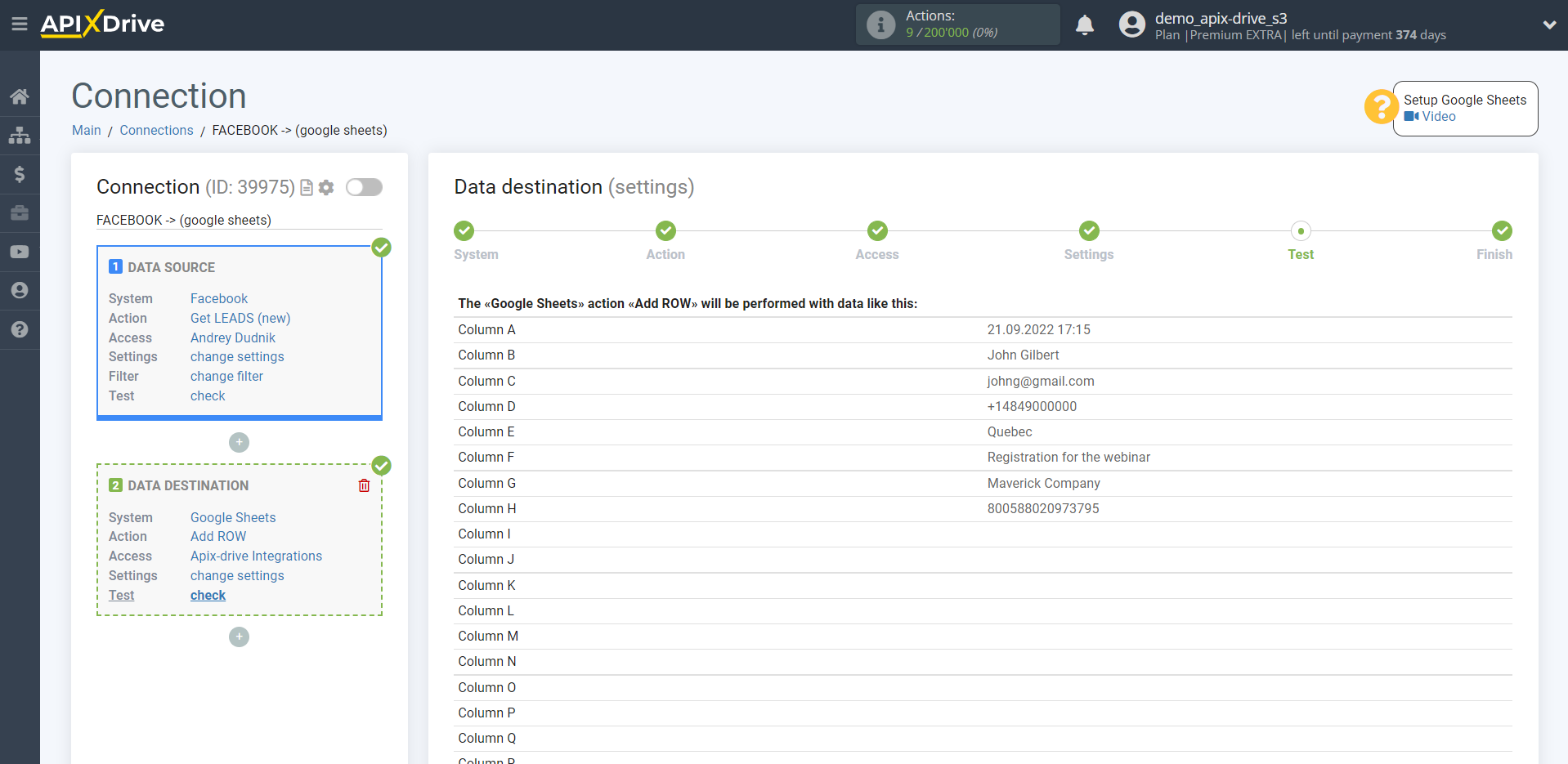The height and width of the screenshot is (764, 1568).
Task: Select the Test wizard step
Action: click(1301, 231)
